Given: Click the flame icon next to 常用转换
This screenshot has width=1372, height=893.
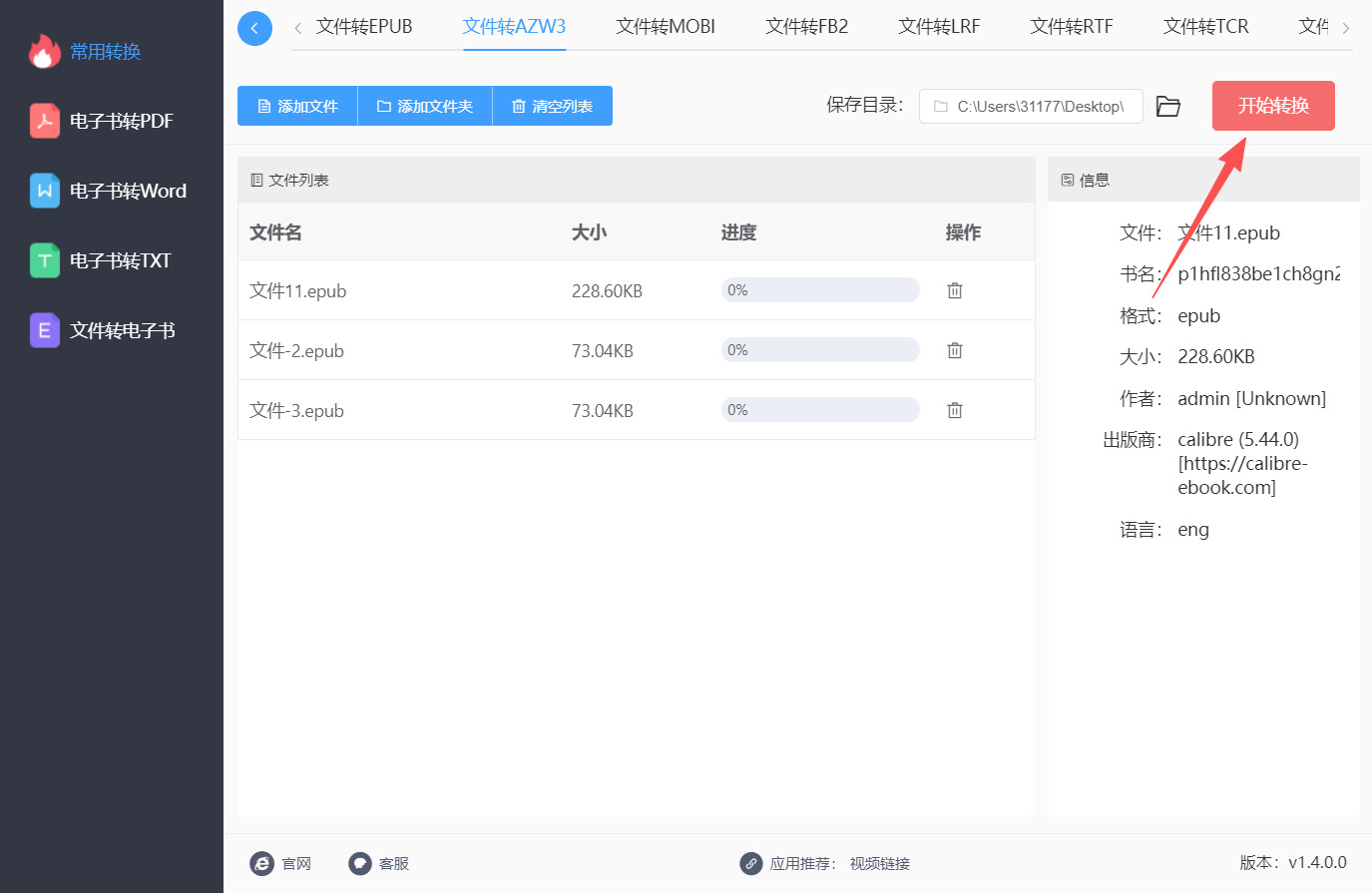Looking at the screenshot, I should [44, 51].
